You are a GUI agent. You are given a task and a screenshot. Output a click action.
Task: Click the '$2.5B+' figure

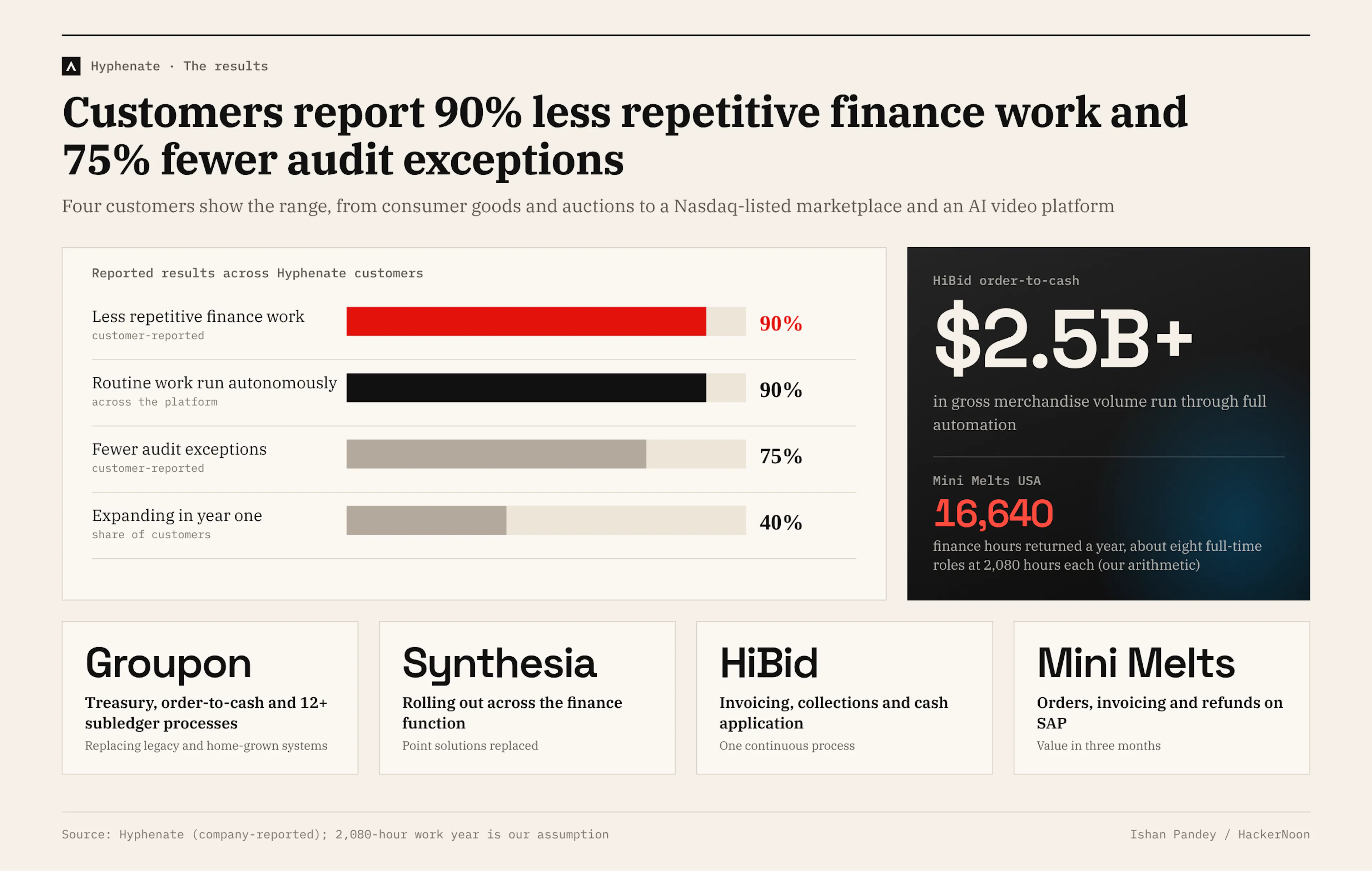pyautogui.click(x=1063, y=338)
